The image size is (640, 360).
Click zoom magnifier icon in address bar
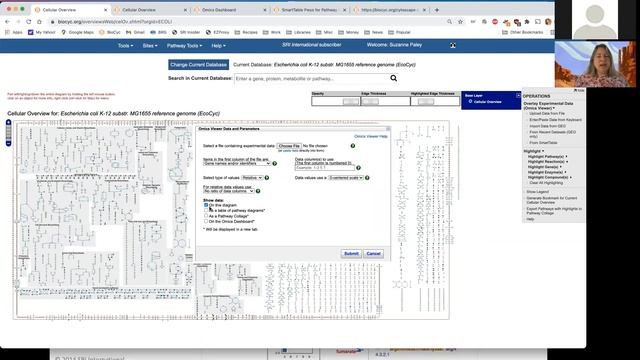click(x=449, y=22)
